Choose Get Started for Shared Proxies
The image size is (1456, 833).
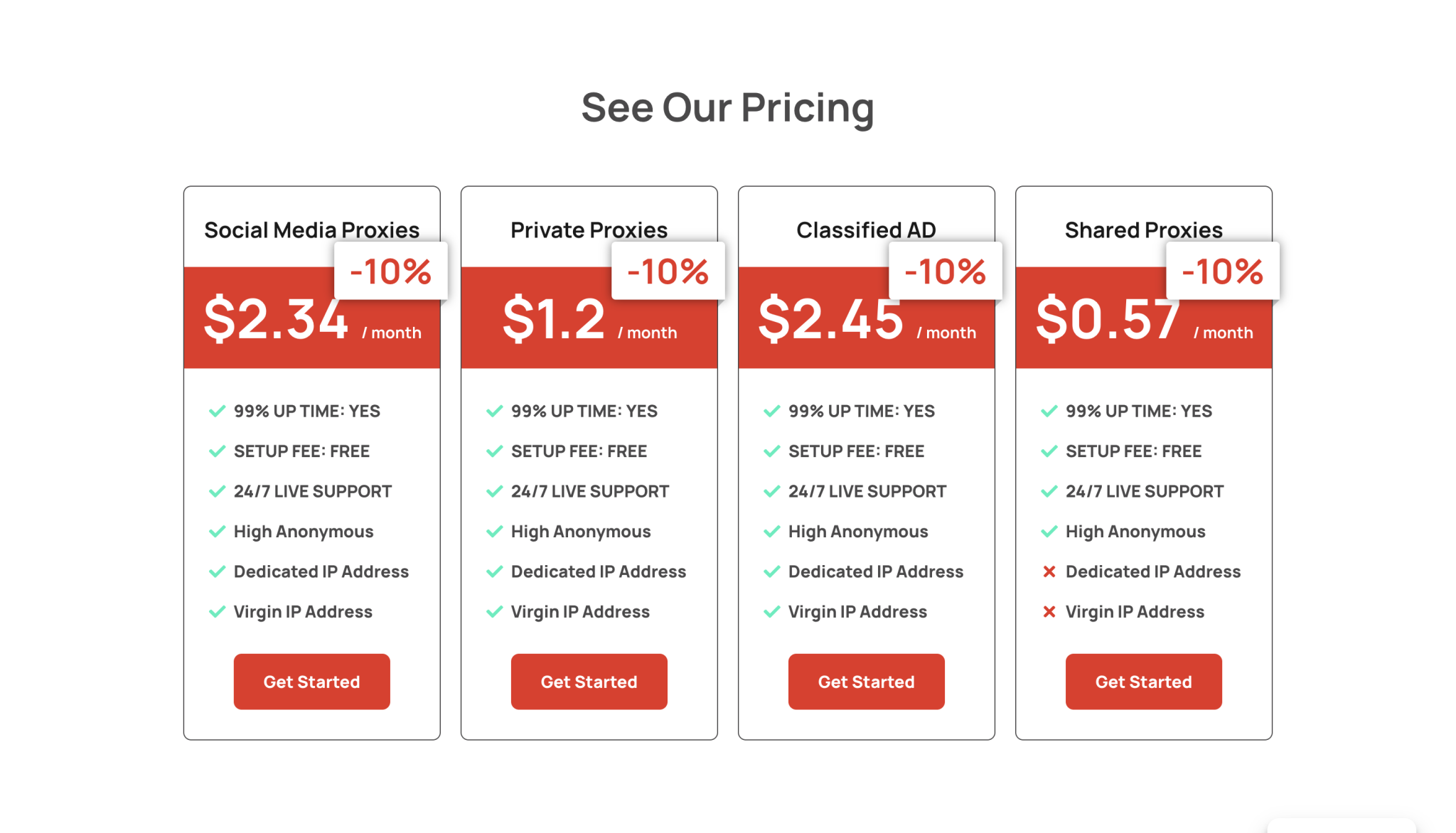coord(1143,682)
